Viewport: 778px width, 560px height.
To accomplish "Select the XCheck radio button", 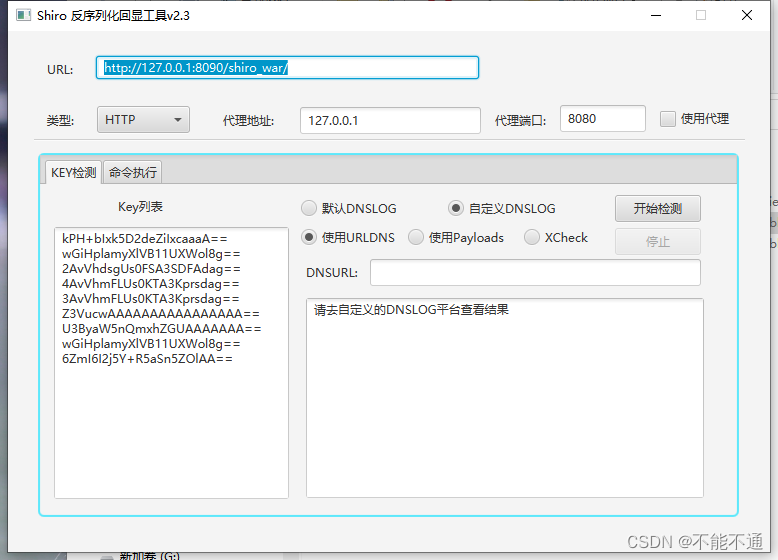I will (532, 238).
